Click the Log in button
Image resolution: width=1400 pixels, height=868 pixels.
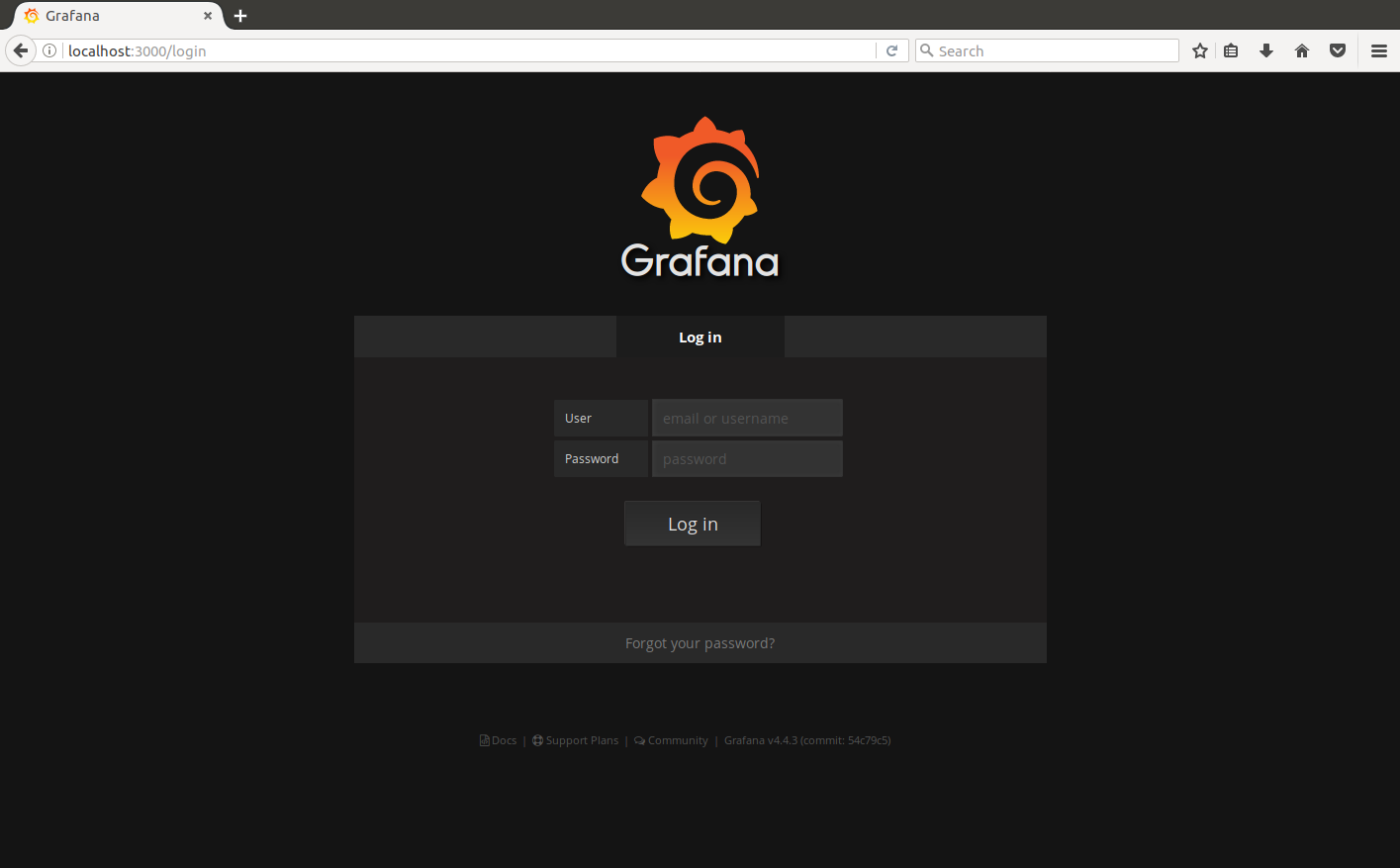tap(693, 524)
